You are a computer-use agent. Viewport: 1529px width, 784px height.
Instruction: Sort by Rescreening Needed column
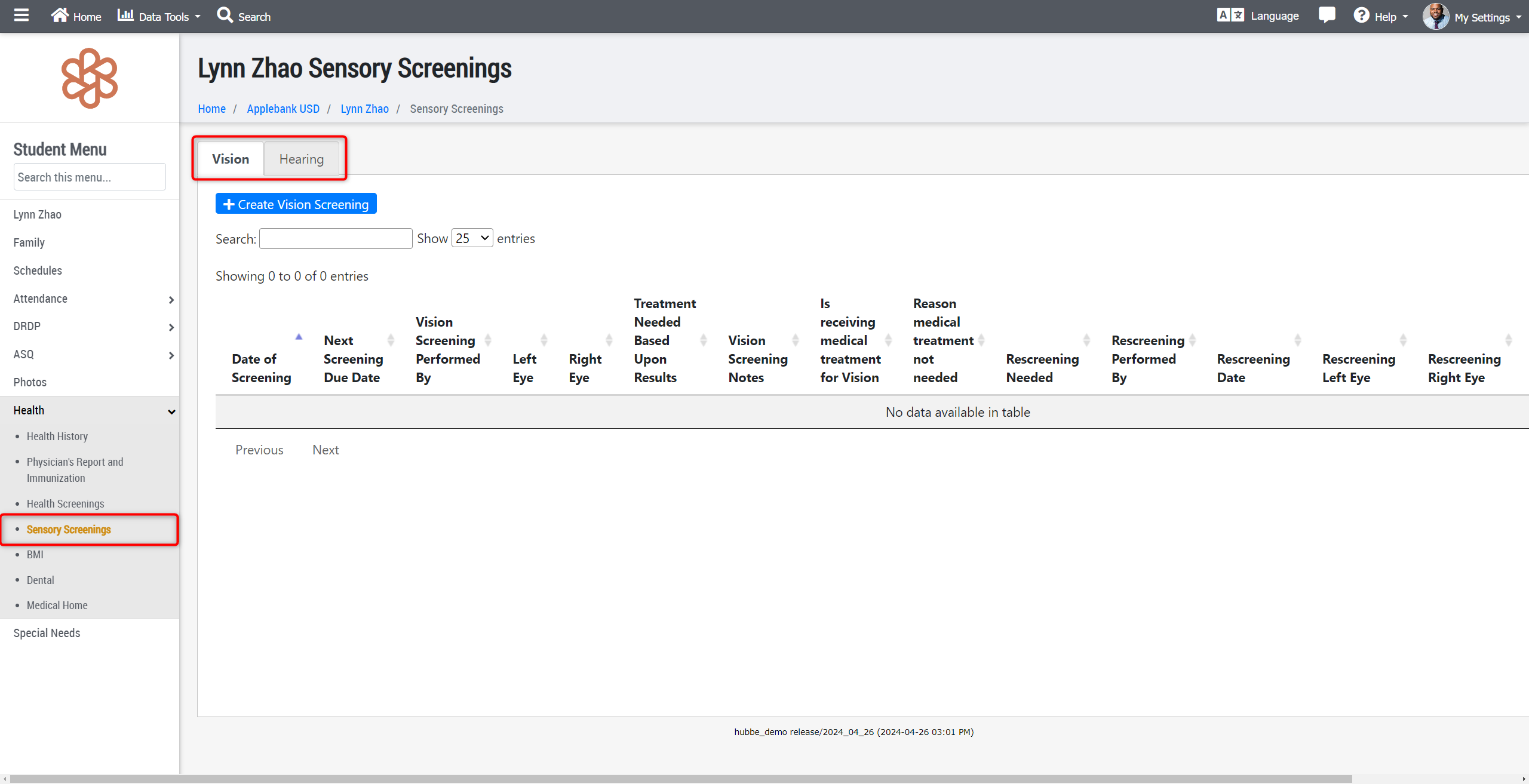pos(1042,368)
